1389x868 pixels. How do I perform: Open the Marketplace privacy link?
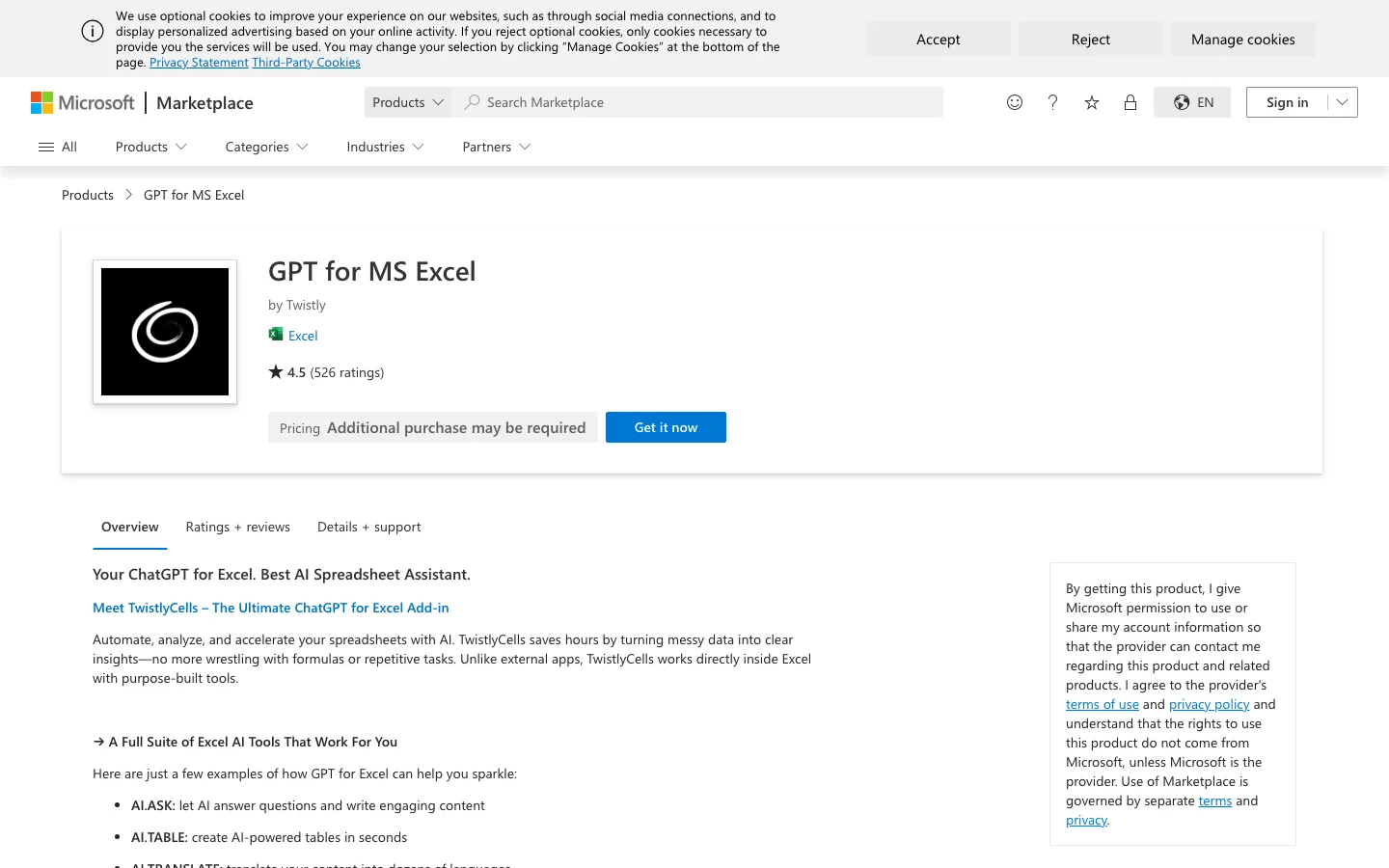coord(1086,820)
